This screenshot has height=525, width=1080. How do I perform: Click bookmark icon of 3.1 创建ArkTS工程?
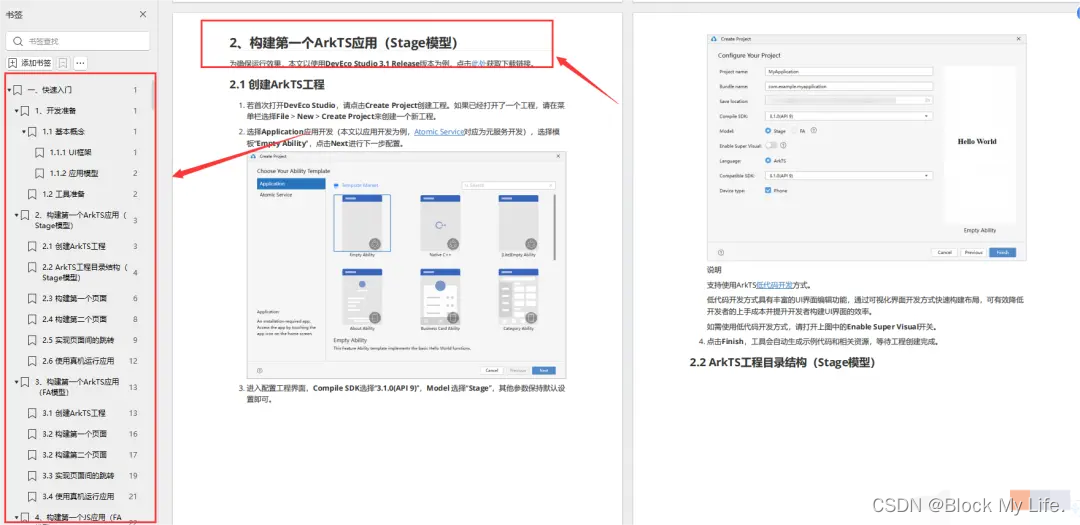point(32,413)
